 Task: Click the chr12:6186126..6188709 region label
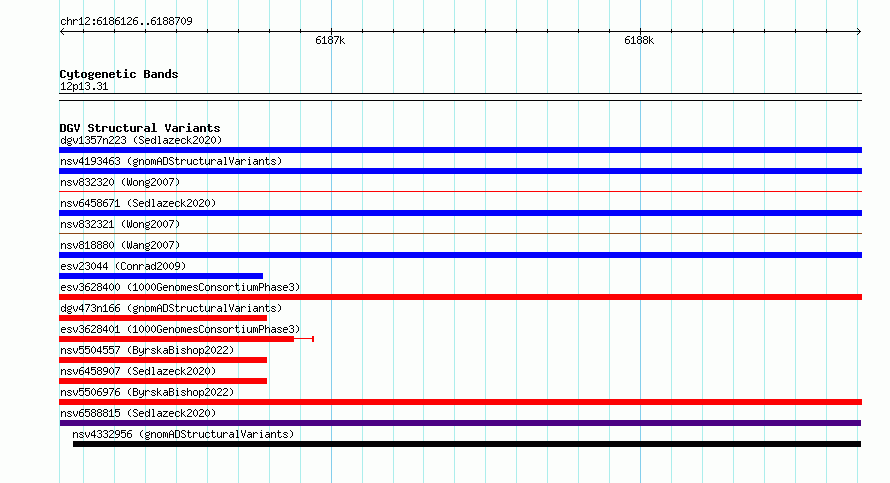tap(126, 21)
